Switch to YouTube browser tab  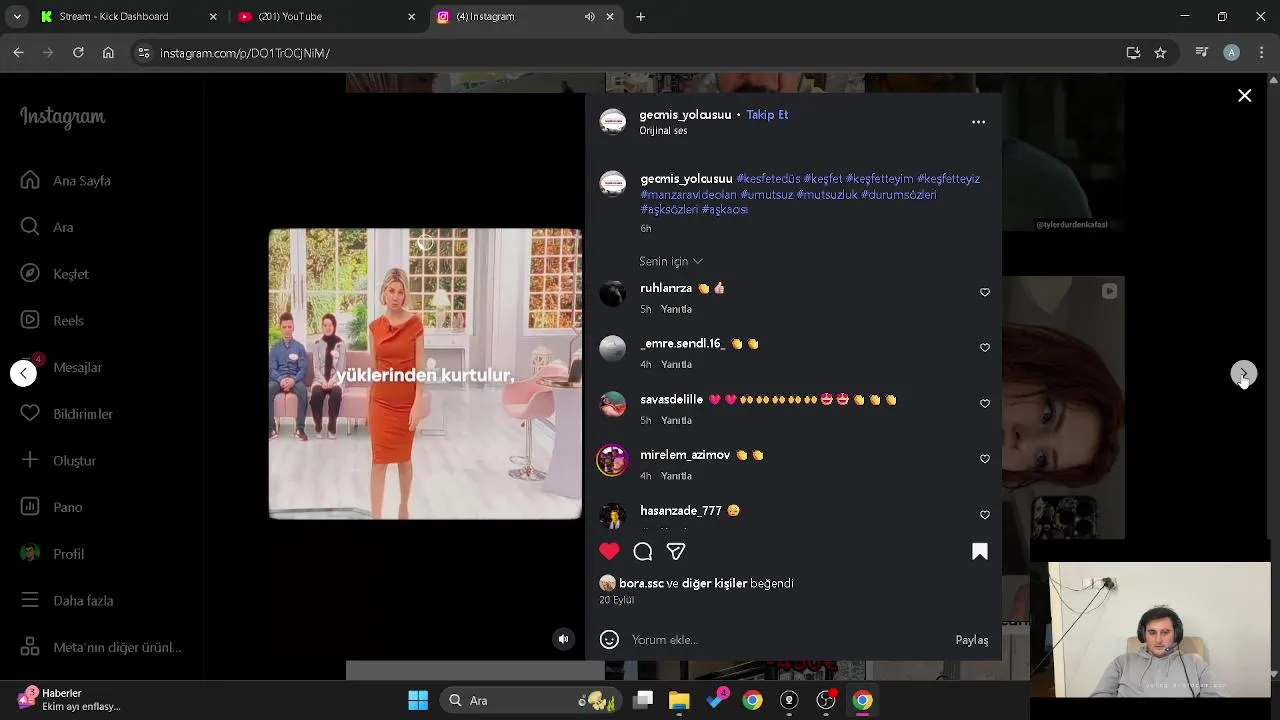pyautogui.click(x=326, y=16)
